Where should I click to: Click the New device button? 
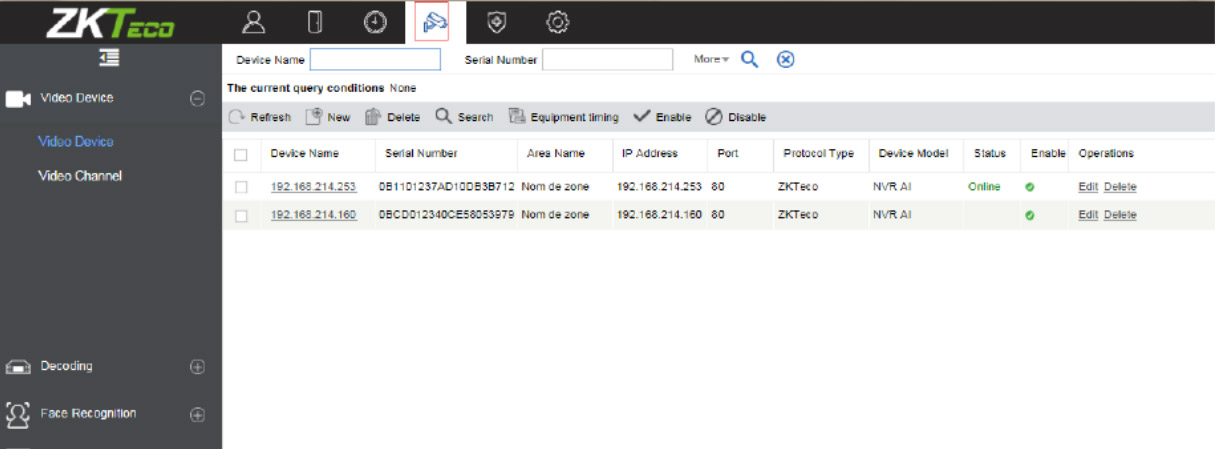[328, 117]
